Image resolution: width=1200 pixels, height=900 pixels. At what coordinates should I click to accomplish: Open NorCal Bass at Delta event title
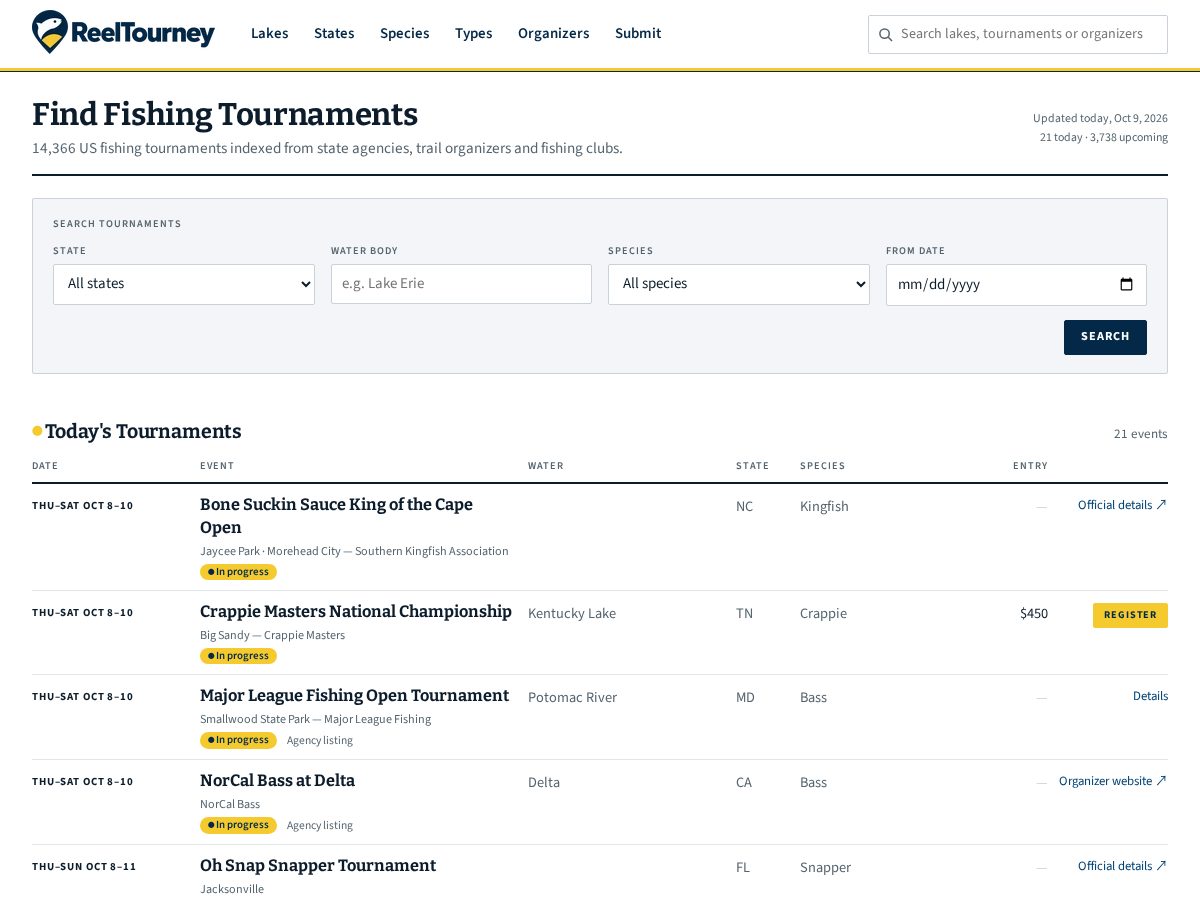(277, 781)
